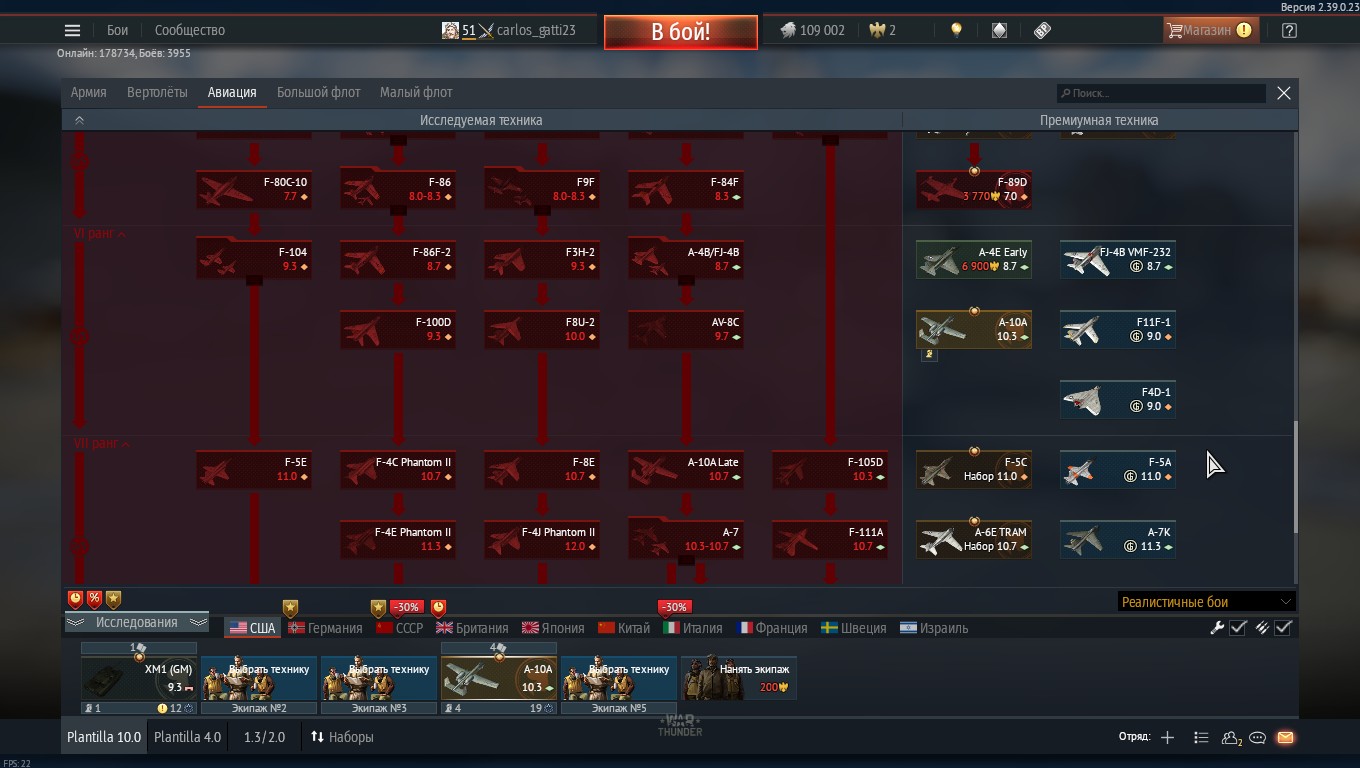Collapse the VI ранг section
The image size is (1360, 768).
coord(100,233)
